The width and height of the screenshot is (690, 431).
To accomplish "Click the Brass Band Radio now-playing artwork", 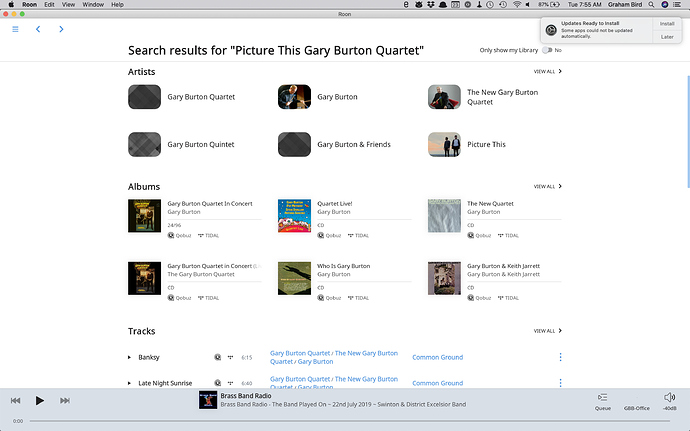I will tap(208, 400).
